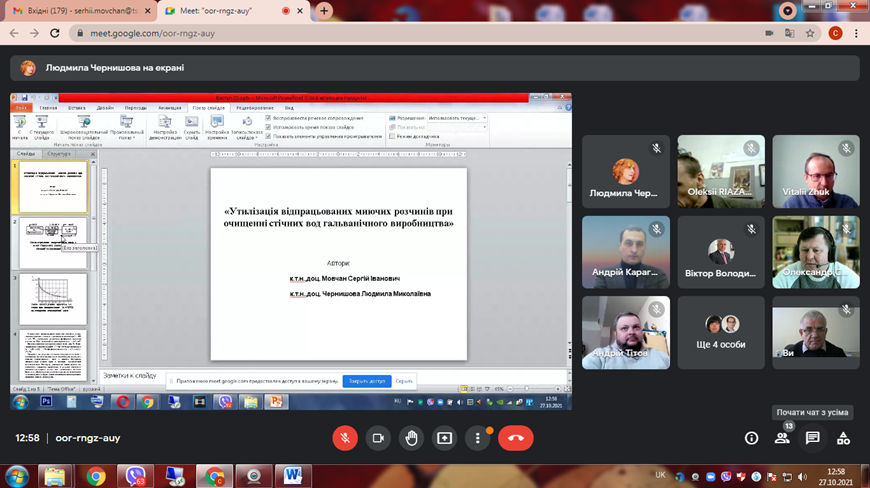Open meeting details info icon
This screenshot has width=870, height=488.
[751, 438]
